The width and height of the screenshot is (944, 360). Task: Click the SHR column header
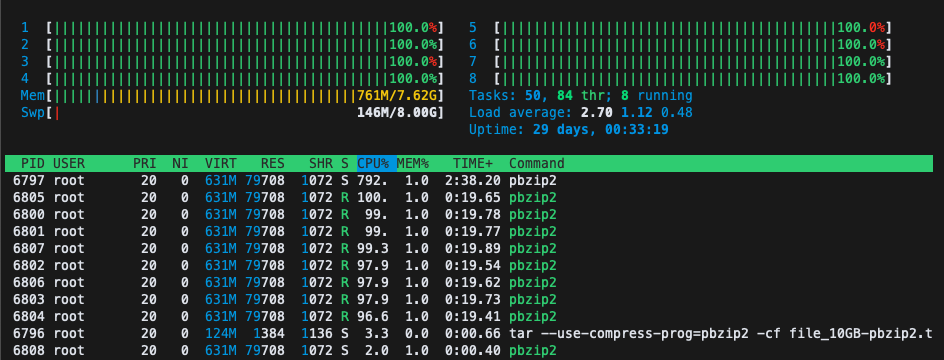click(321, 163)
